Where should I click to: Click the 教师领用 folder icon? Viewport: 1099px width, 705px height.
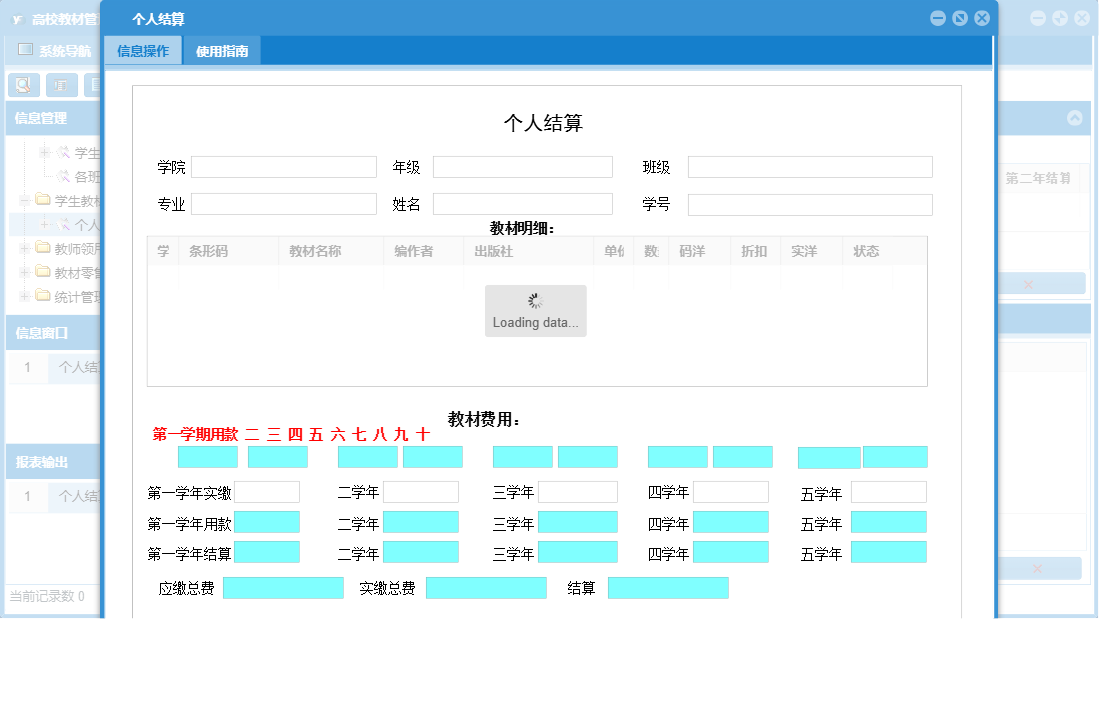click(x=43, y=248)
